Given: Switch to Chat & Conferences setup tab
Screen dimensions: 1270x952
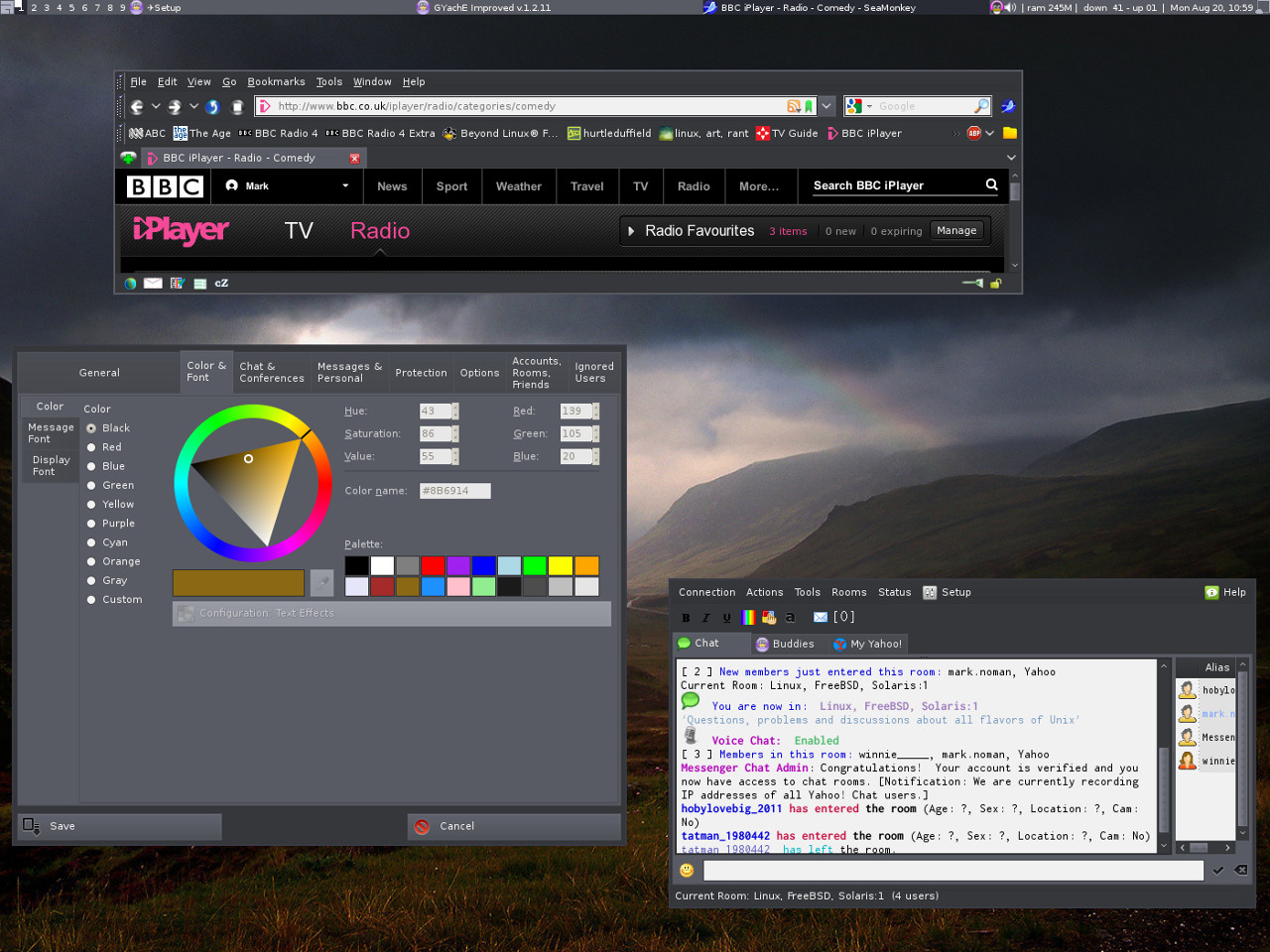Looking at the screenshot, I should [272, 373].
